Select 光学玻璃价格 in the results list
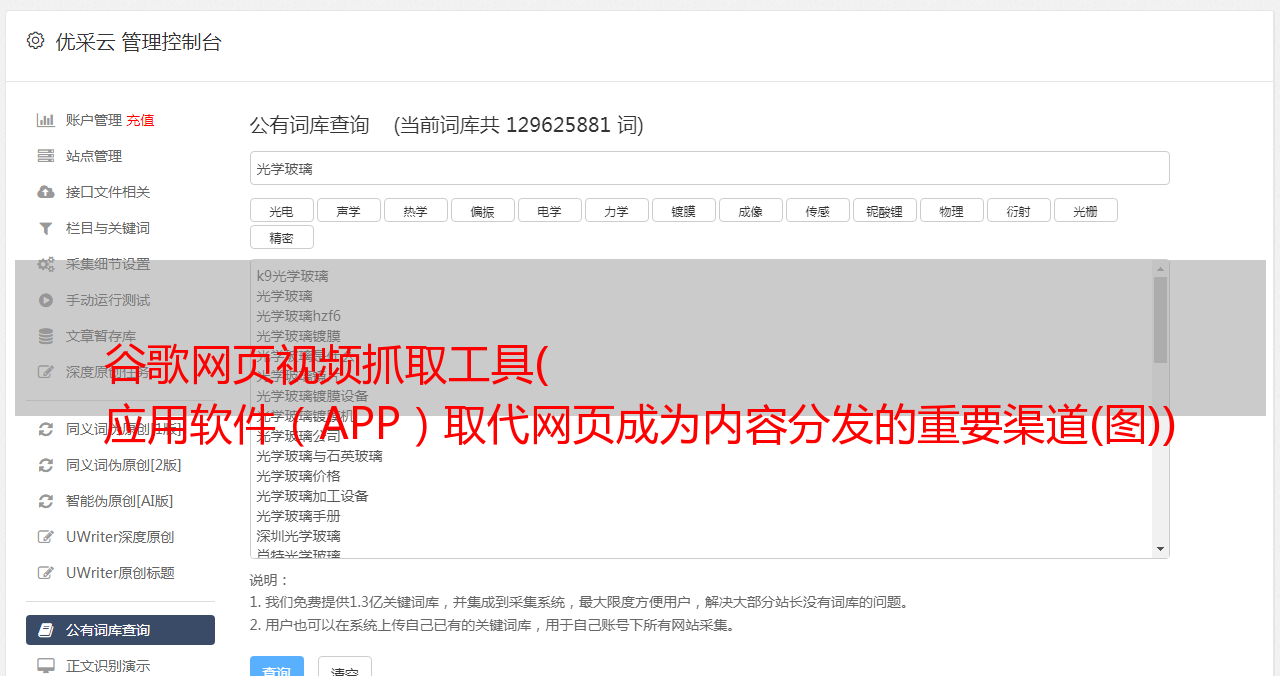 tap(298, 476)
